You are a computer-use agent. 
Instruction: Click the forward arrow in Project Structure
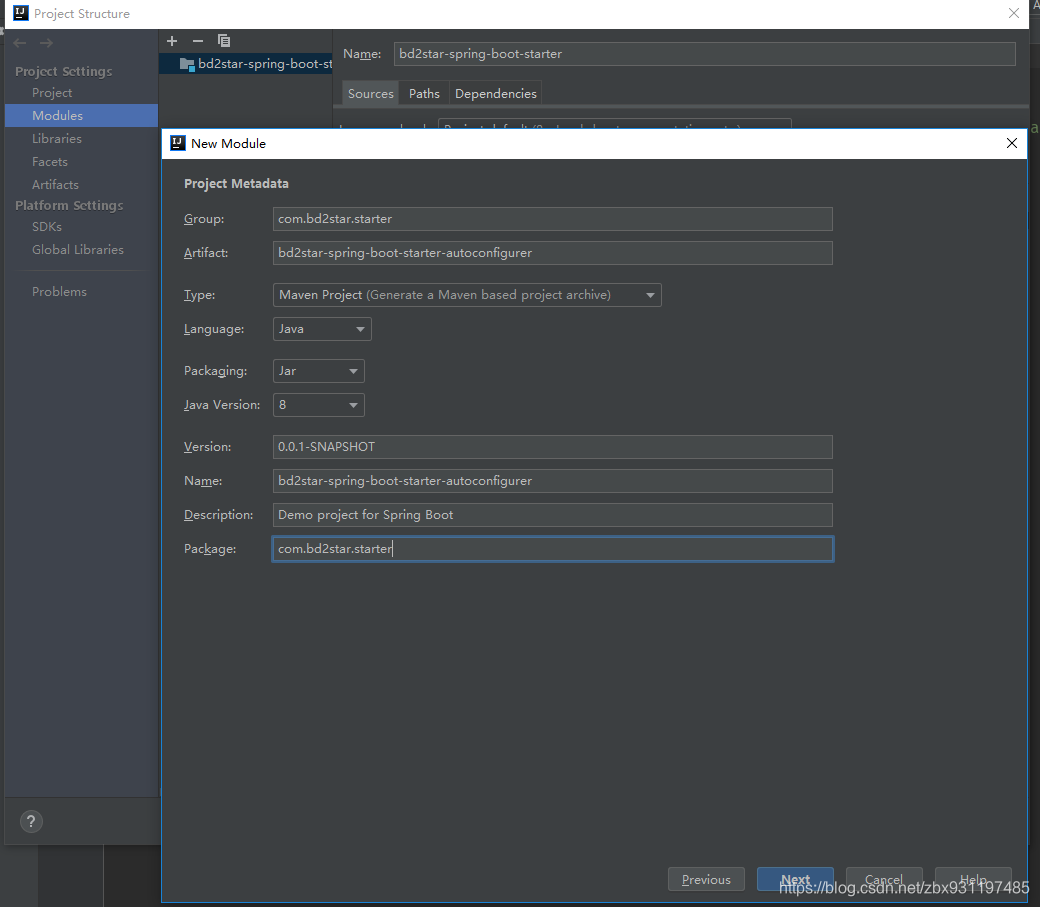[x=46, y=43]
